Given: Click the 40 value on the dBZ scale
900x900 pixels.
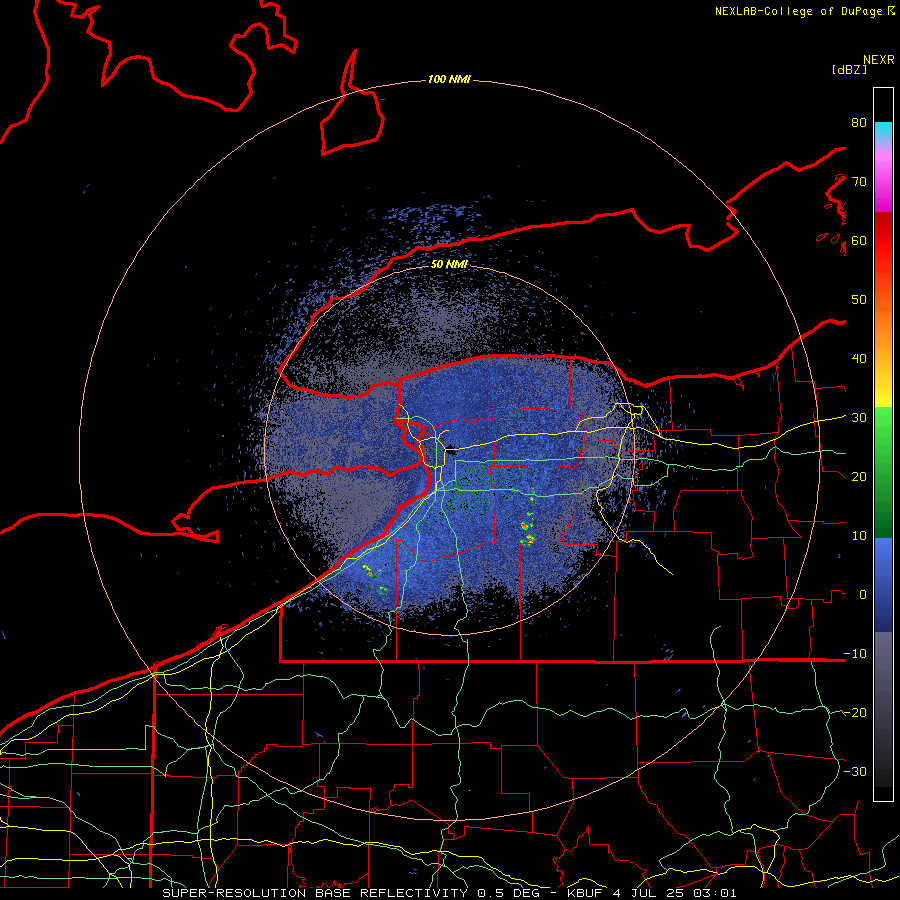Looking at the screenshot, I should pos(859,359).
